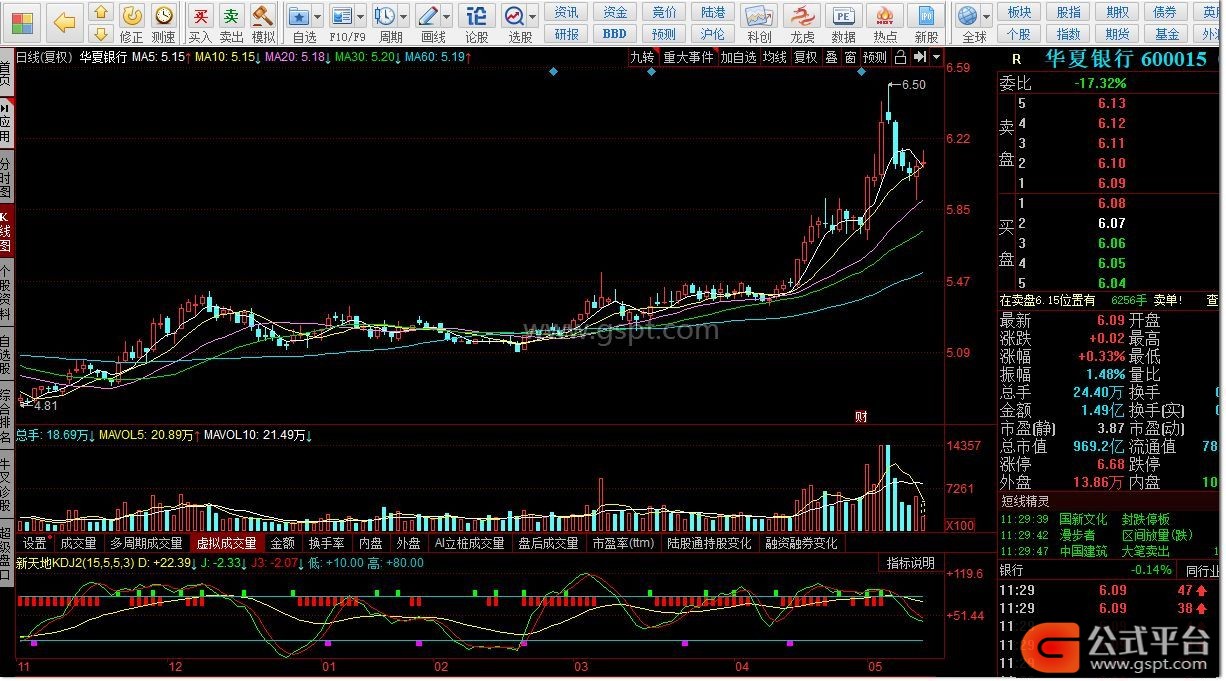Select the 市盈率(ttm) tab
The image size is (1226, 681).
click(x=622, y=543)
